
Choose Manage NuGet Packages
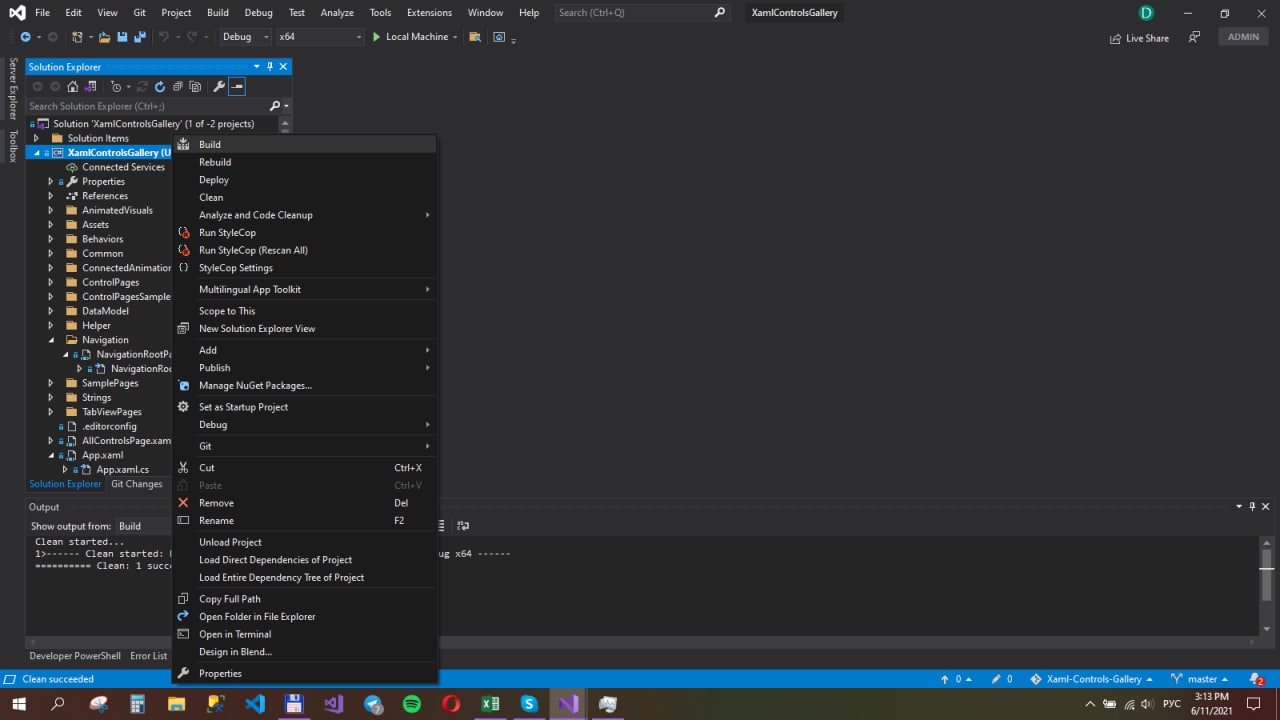(x=305, y=385)
